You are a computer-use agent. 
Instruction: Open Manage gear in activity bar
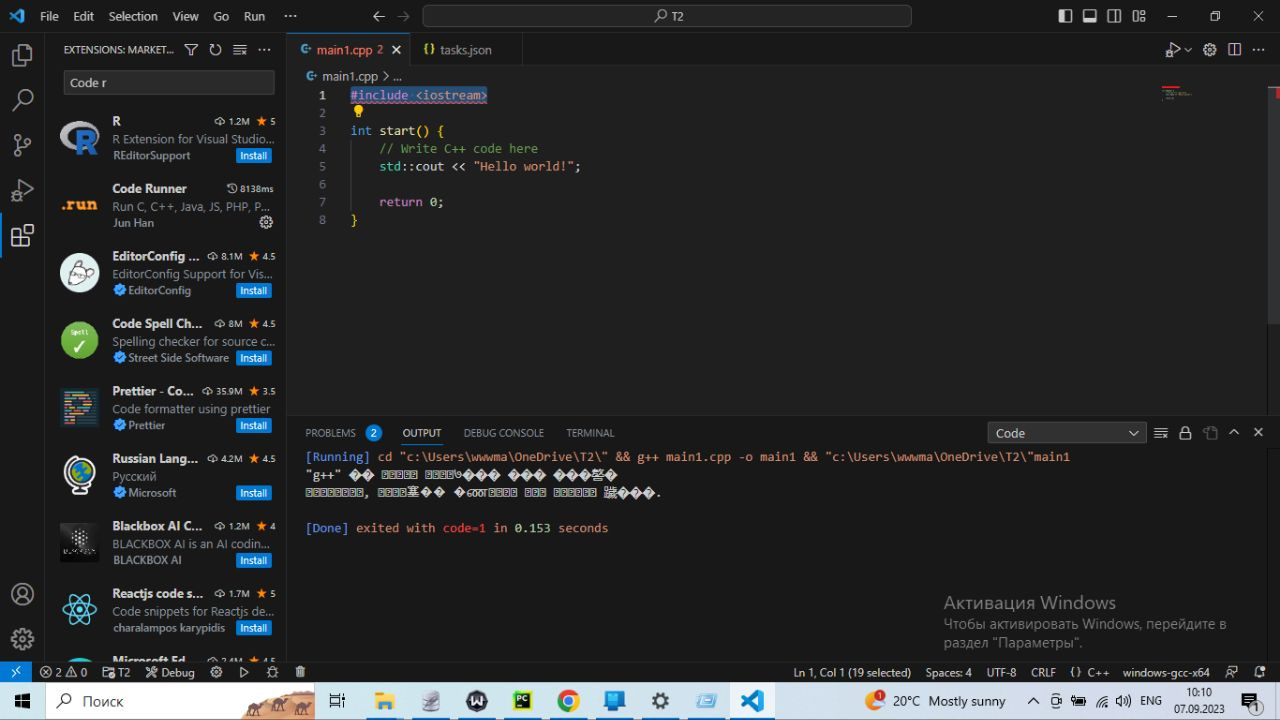click(x=22, y=639)
